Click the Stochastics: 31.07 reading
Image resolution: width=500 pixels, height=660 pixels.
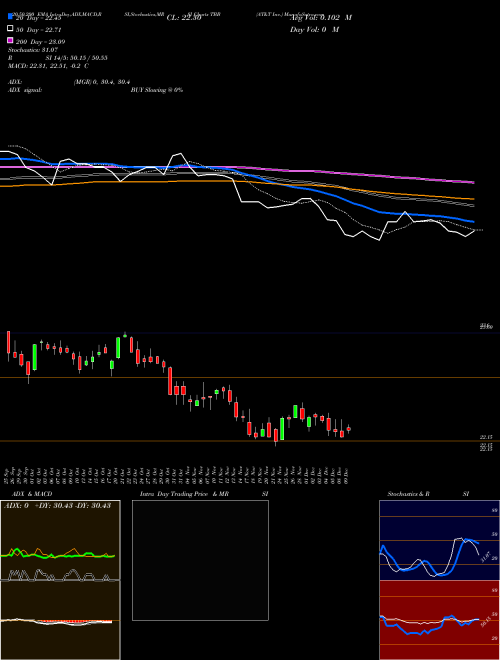[x=33, y=50]
